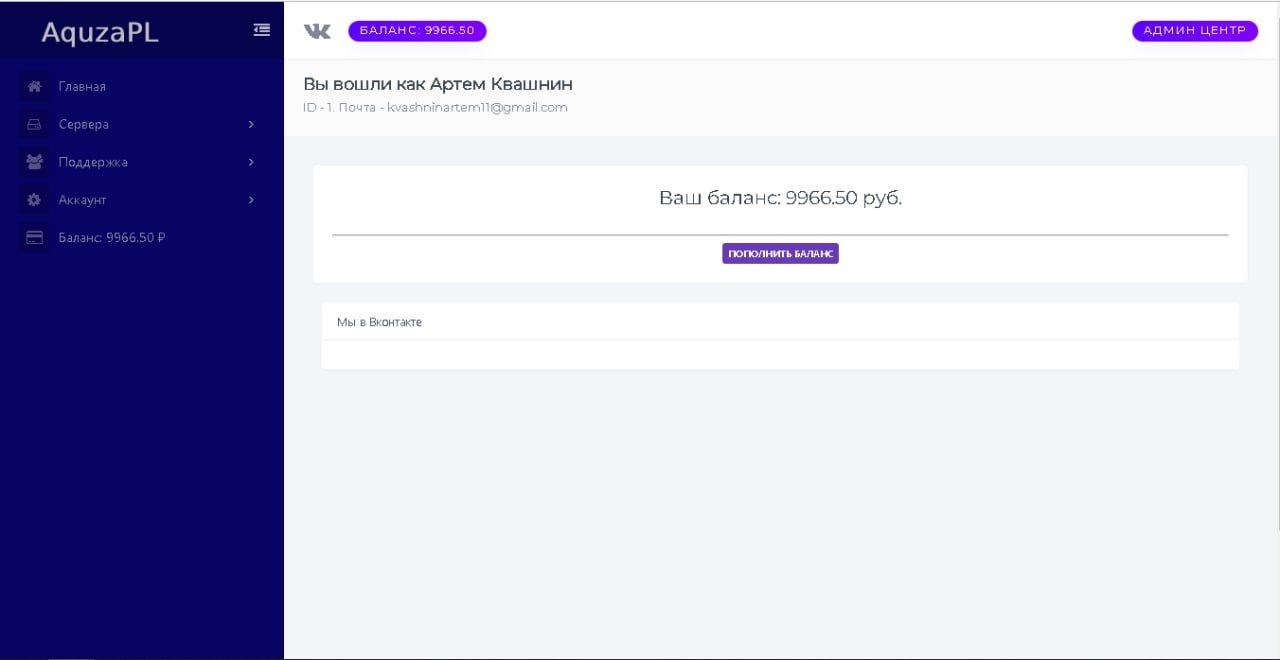Expand the Аккаунт submenu chevron
The height and width of the screenshot is (660, 1280).
[x=251, y=200]
